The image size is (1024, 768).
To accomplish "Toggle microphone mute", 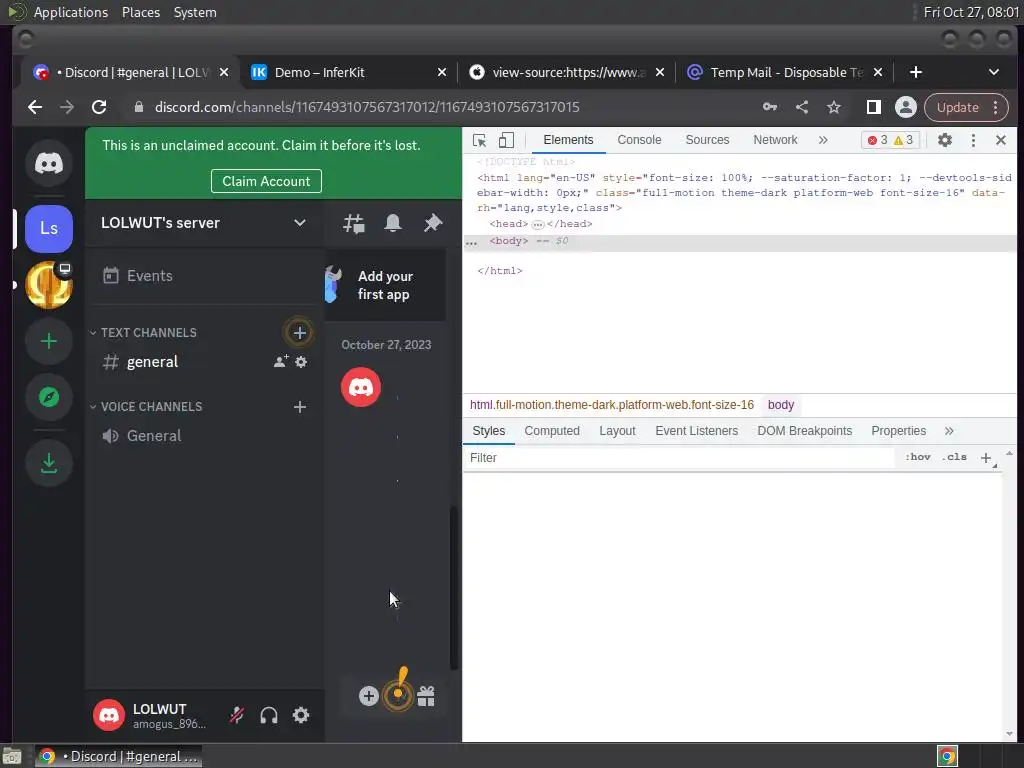I will (236, 715).
